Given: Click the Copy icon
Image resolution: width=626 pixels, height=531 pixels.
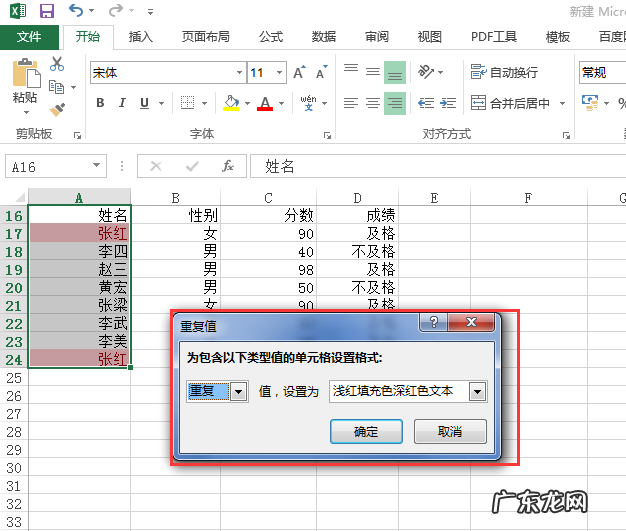Looking at the screenshot, I should (56, 87).
